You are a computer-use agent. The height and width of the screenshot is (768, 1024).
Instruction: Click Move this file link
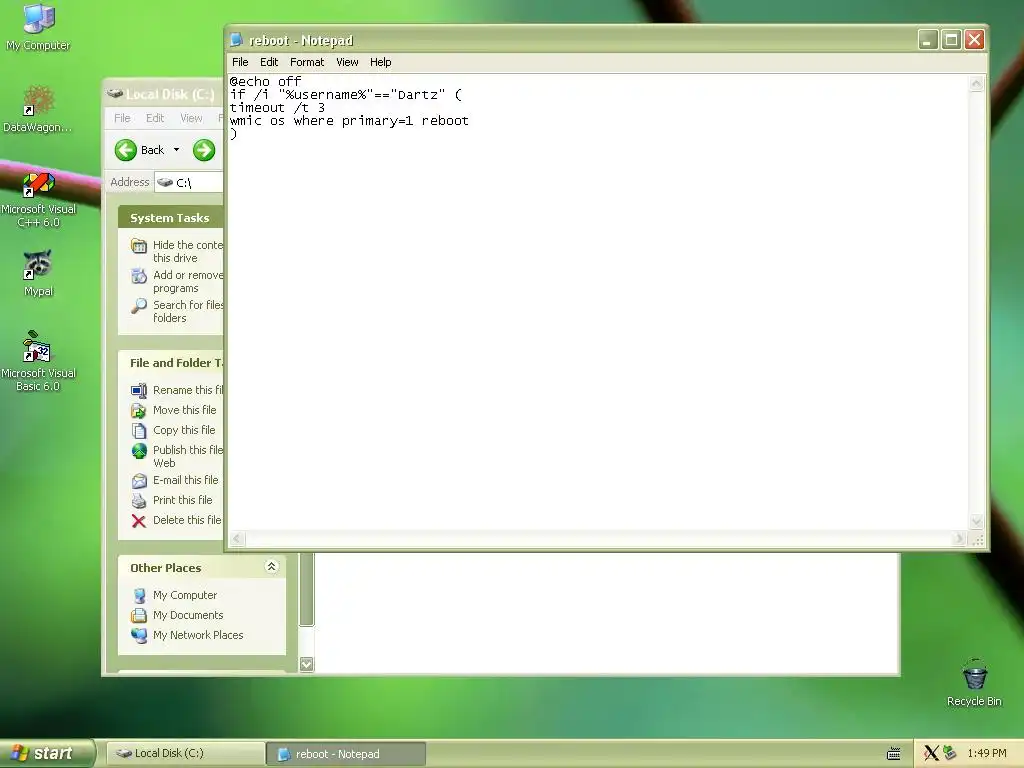(x=185, y=410)
